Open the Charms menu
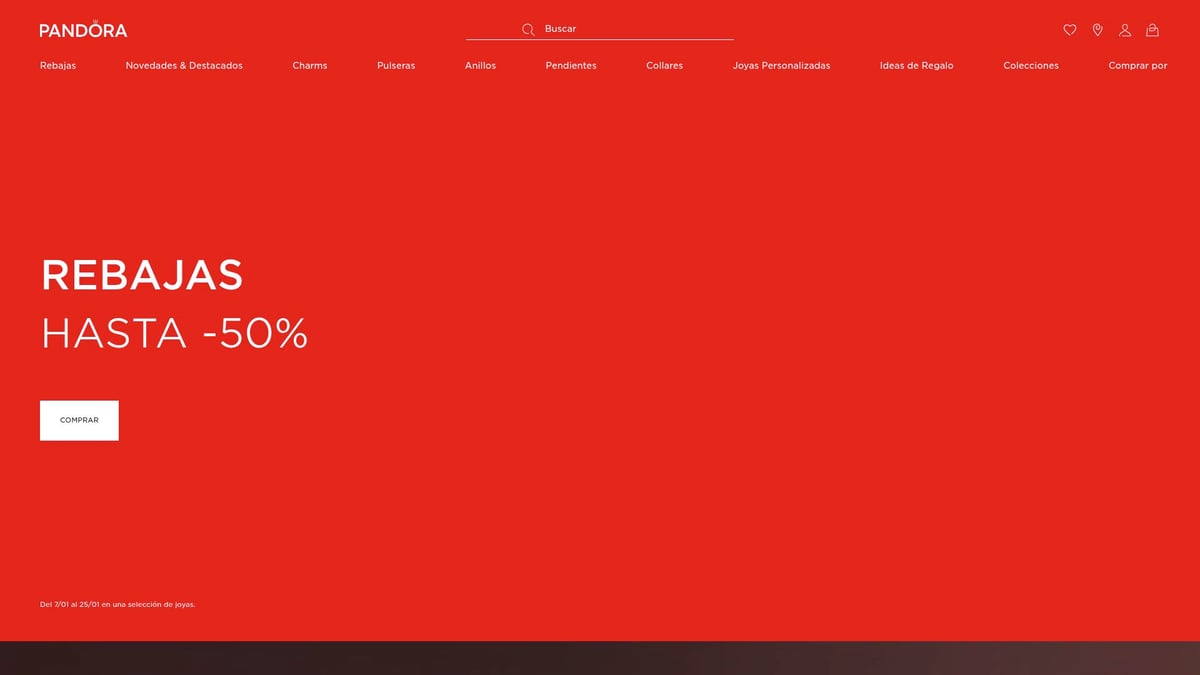Viewport: 1200px width, 675px height. coord(310,65)
